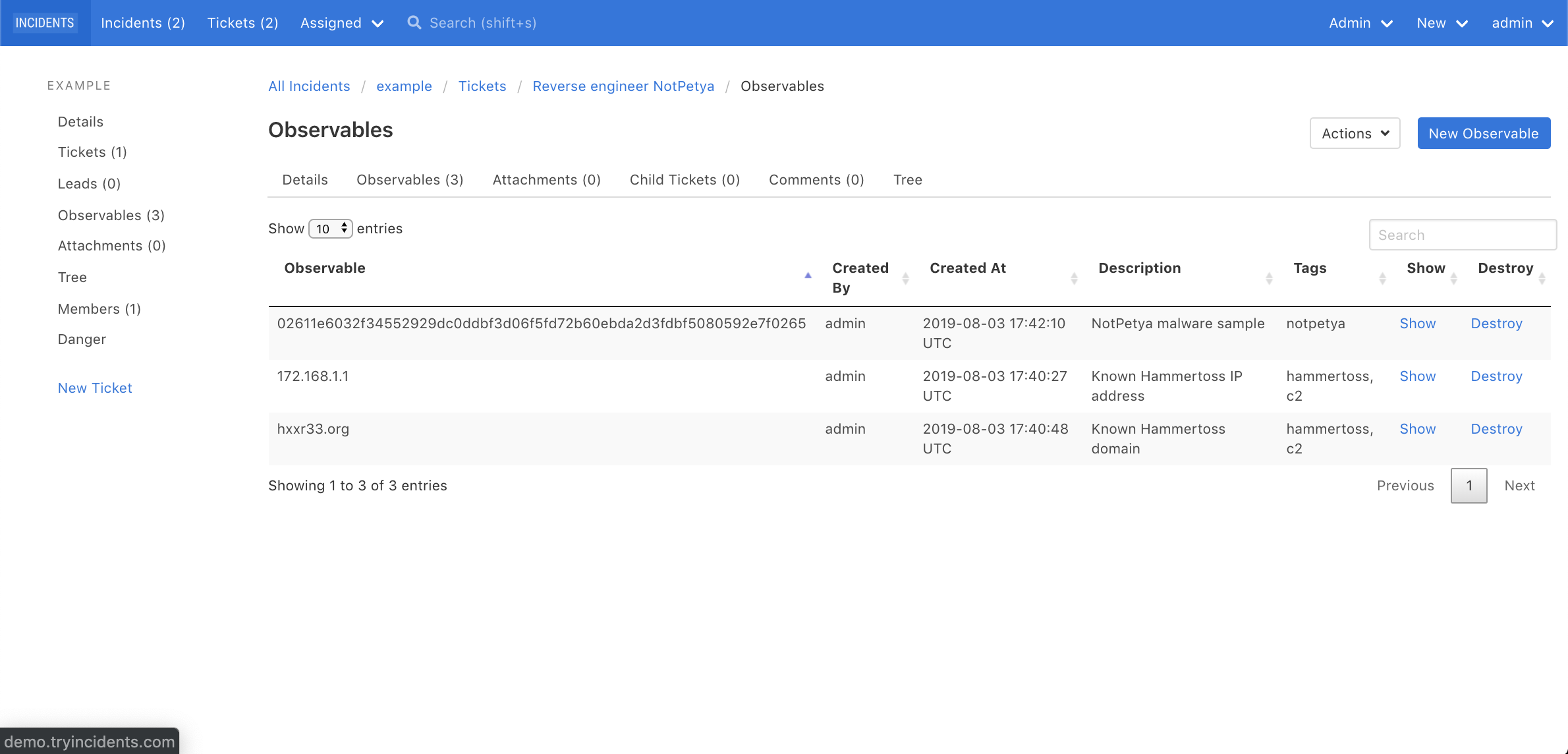Screen dimensions: 1568x754
Task: Navigate to All Incidents breadcrumb
Action: 310,85
